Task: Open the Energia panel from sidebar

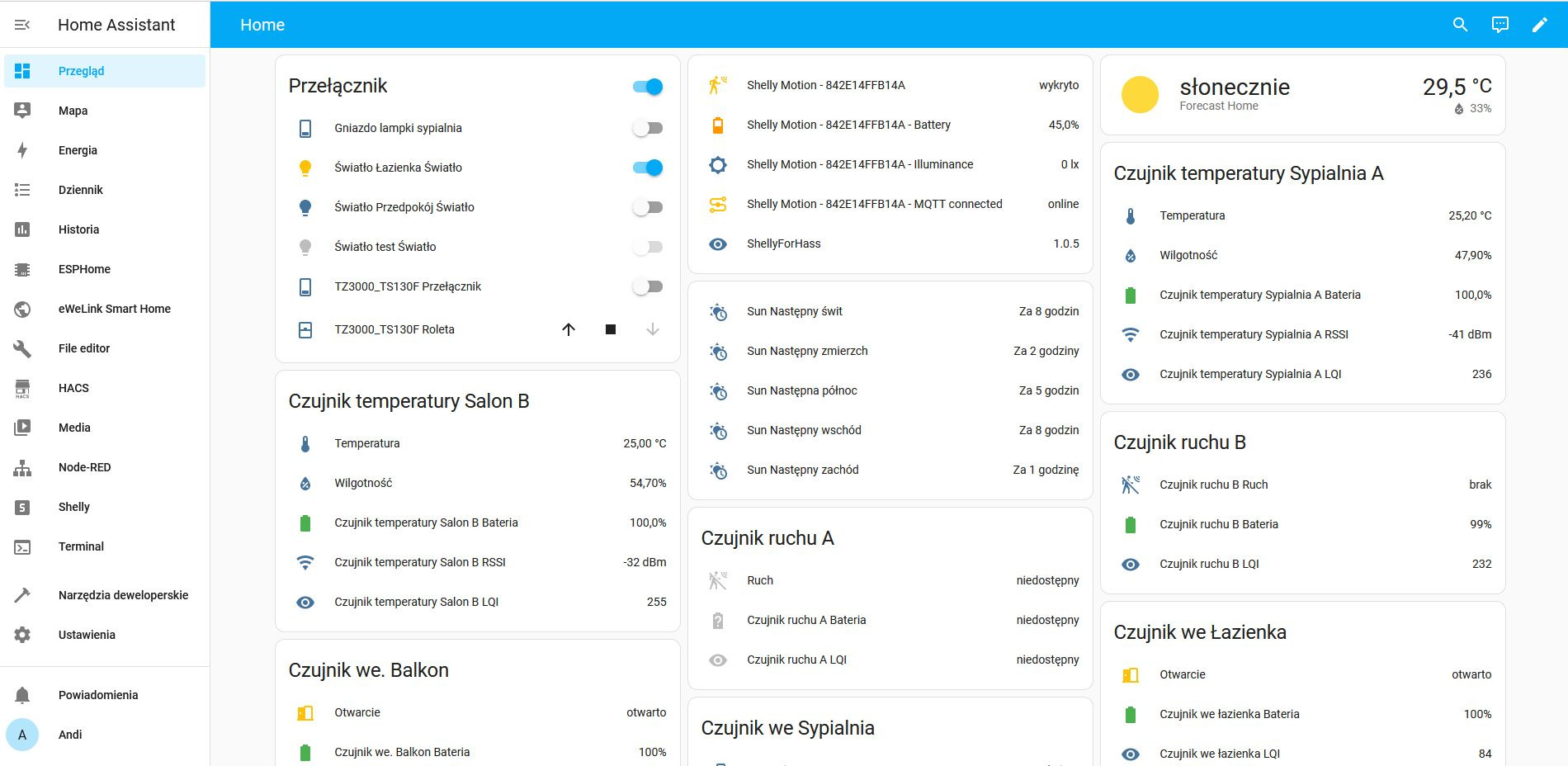Action: tap(79, 149)
